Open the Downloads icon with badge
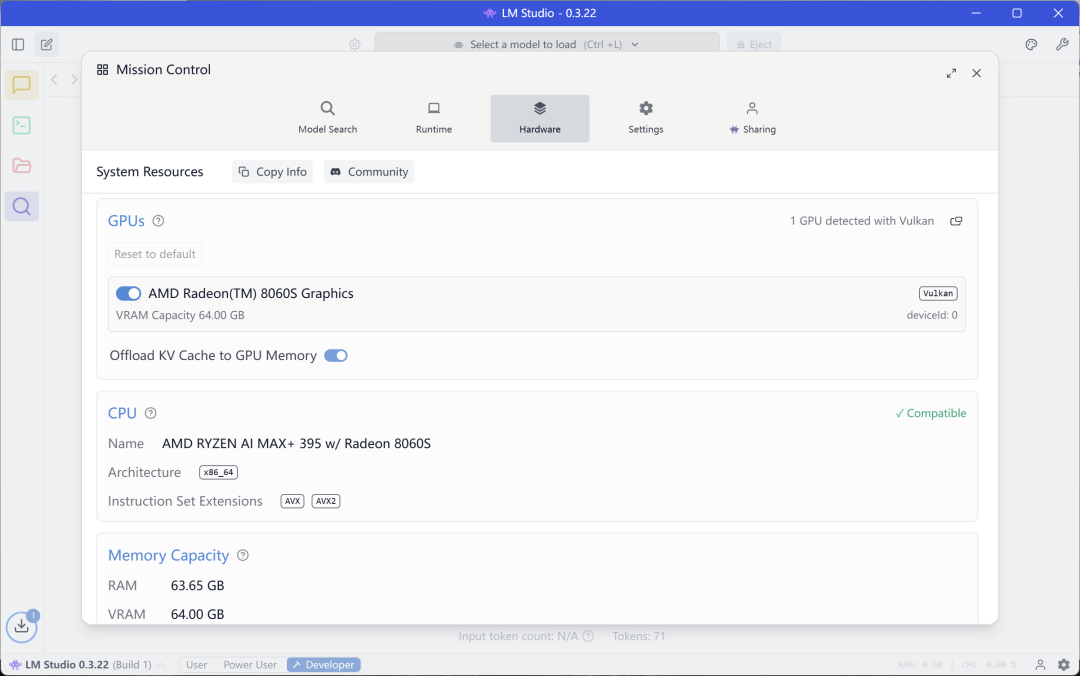The width and height of the screenshot is (1080, 676). pos(22,626)
